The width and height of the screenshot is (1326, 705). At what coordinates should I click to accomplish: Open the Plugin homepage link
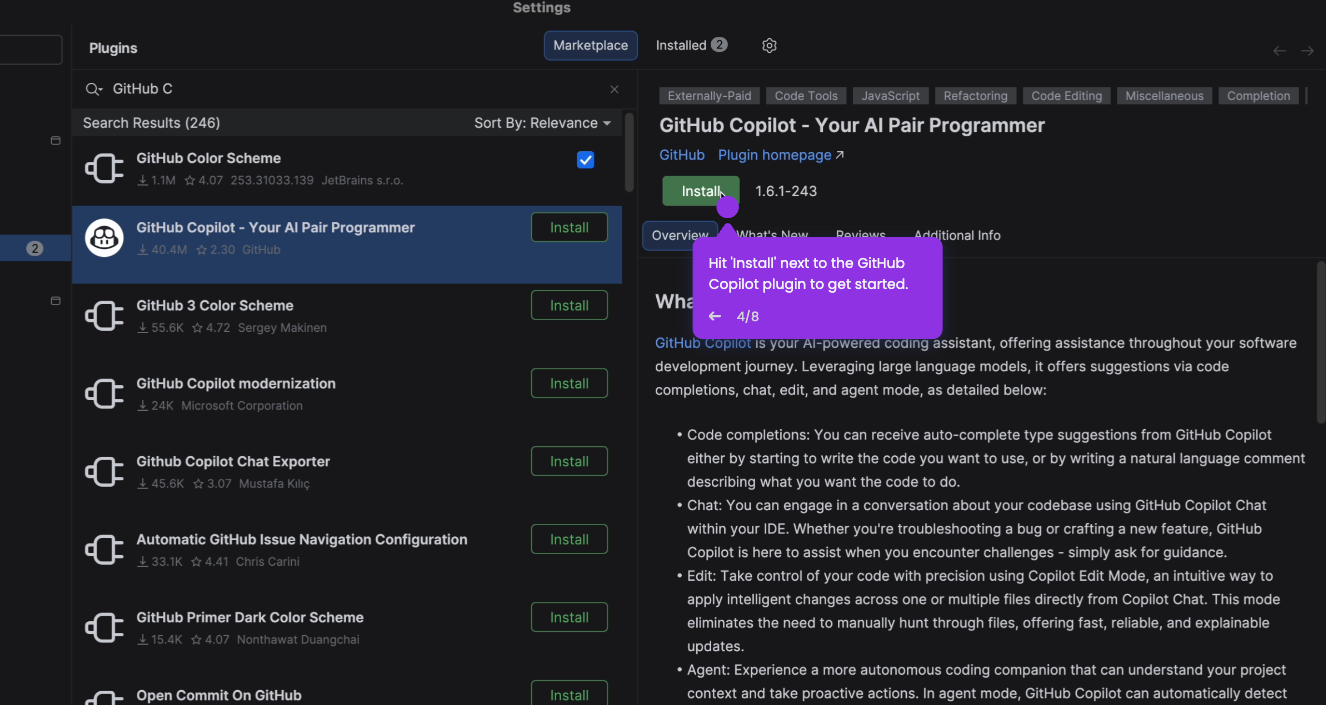click(x=781, y=155)
